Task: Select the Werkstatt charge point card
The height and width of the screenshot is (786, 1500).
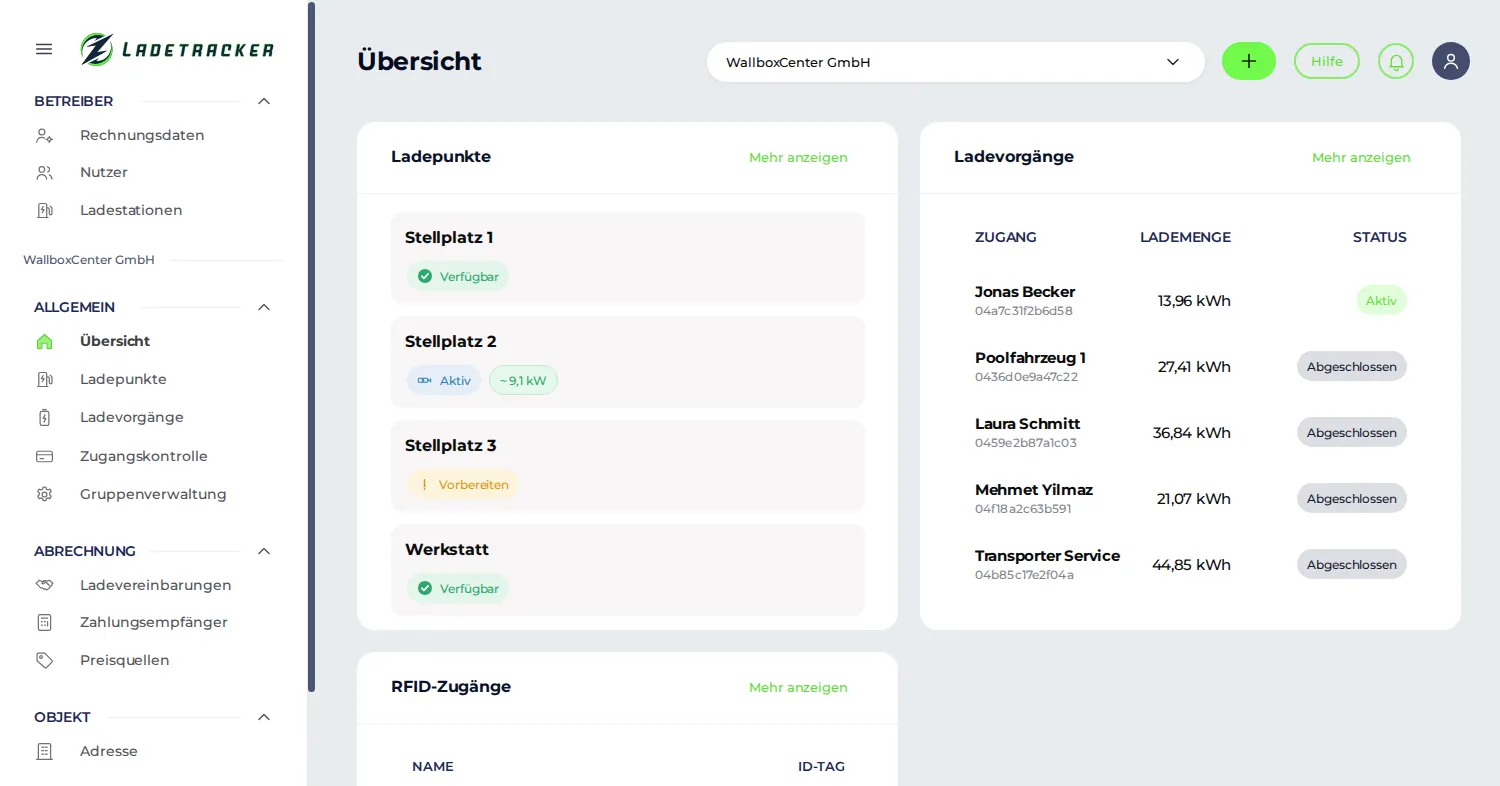Action: pos(627,570)
